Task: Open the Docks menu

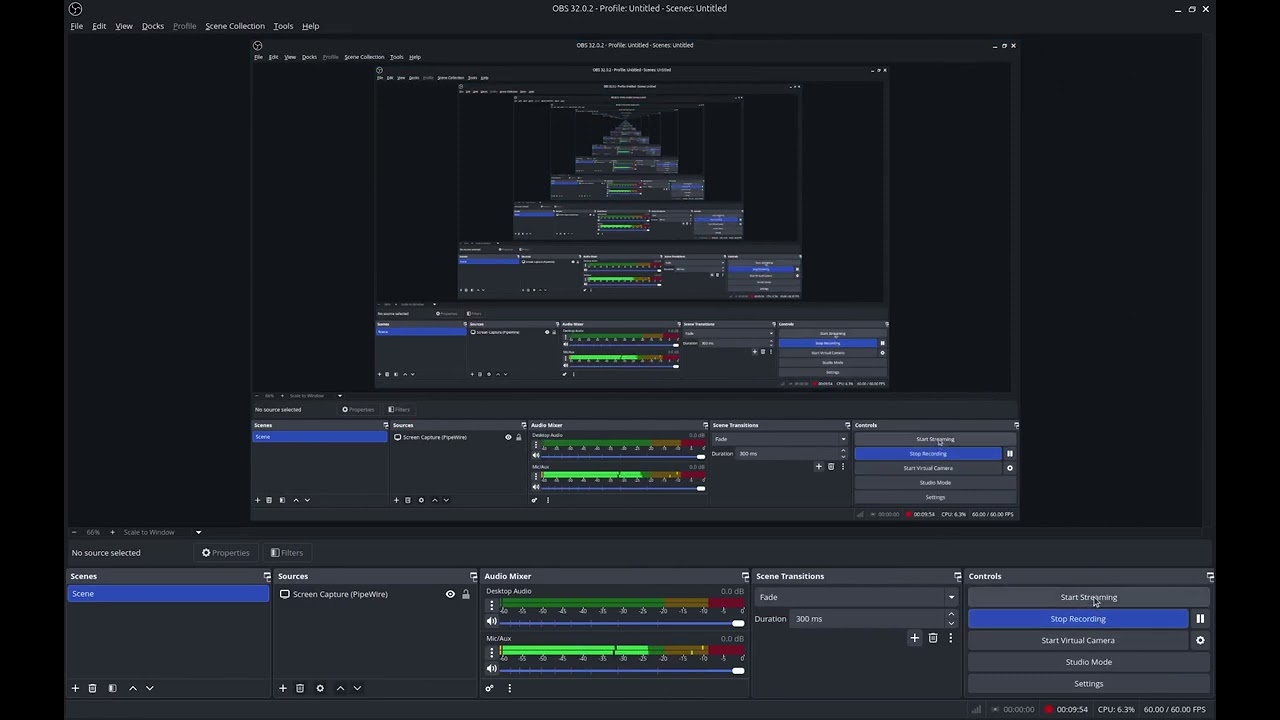Action: pos(153,26)
